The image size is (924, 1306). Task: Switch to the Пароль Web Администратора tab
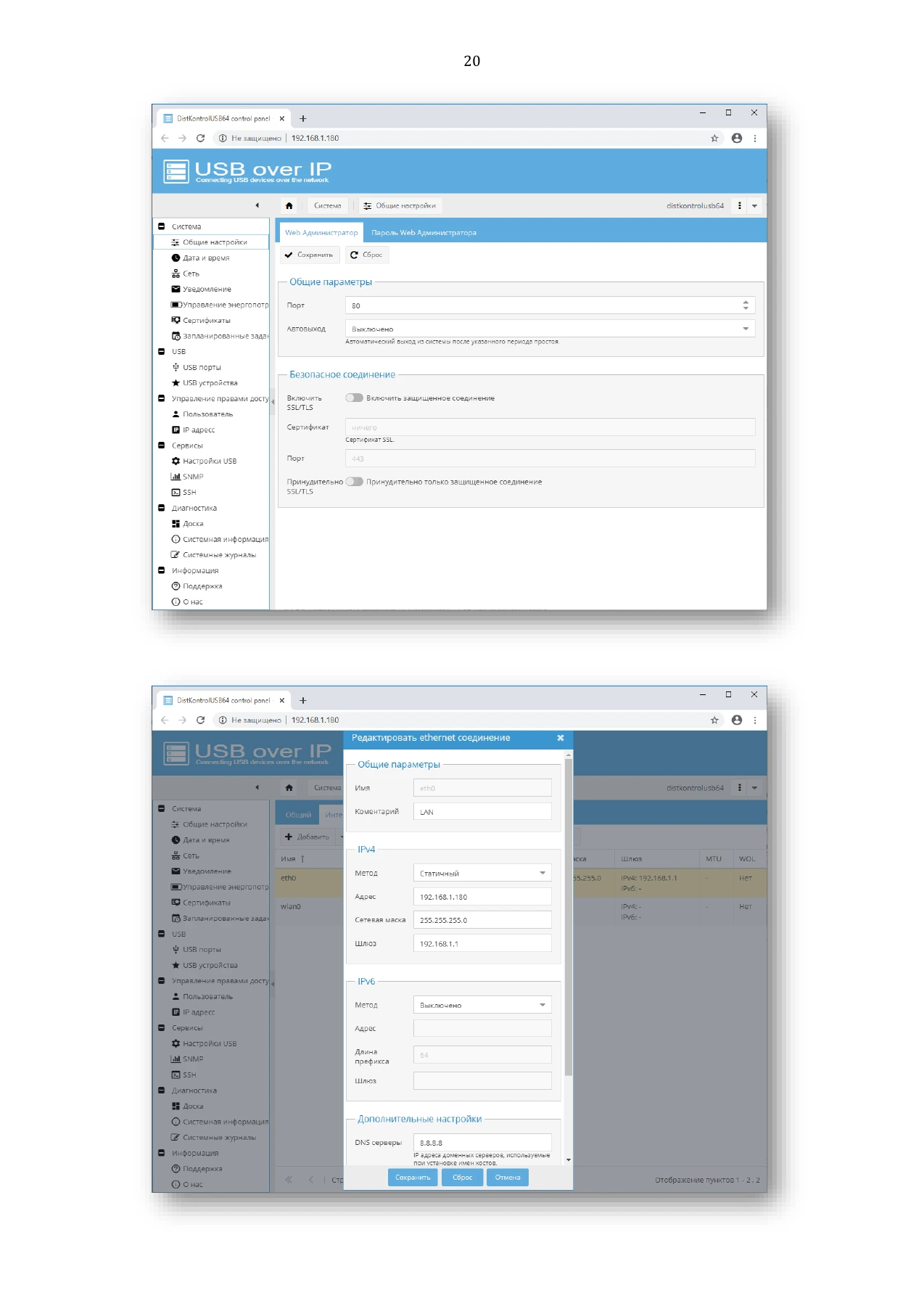point(424,233)
